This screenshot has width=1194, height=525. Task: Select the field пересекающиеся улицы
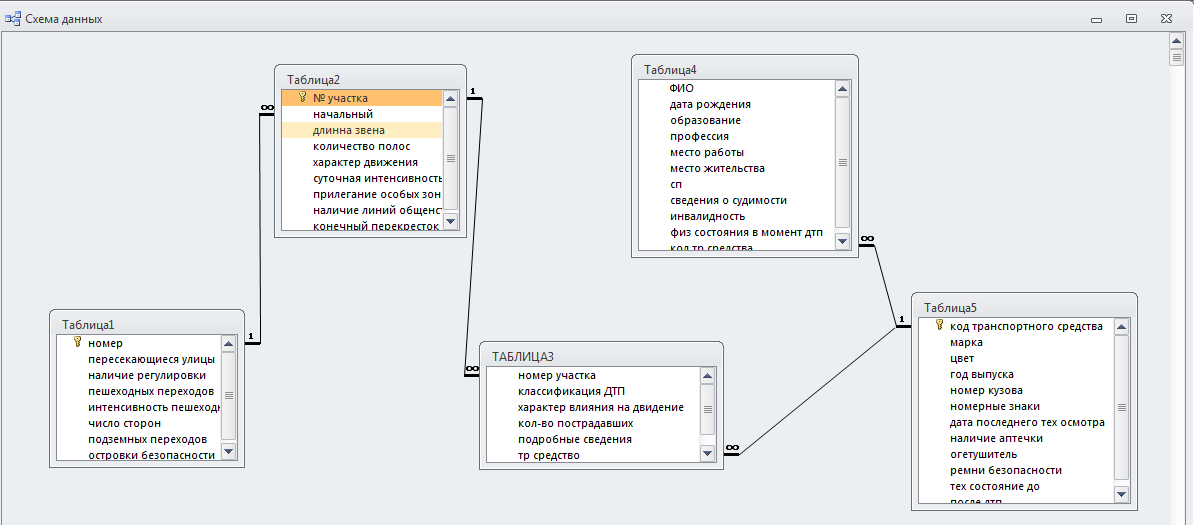coord(139,359)
